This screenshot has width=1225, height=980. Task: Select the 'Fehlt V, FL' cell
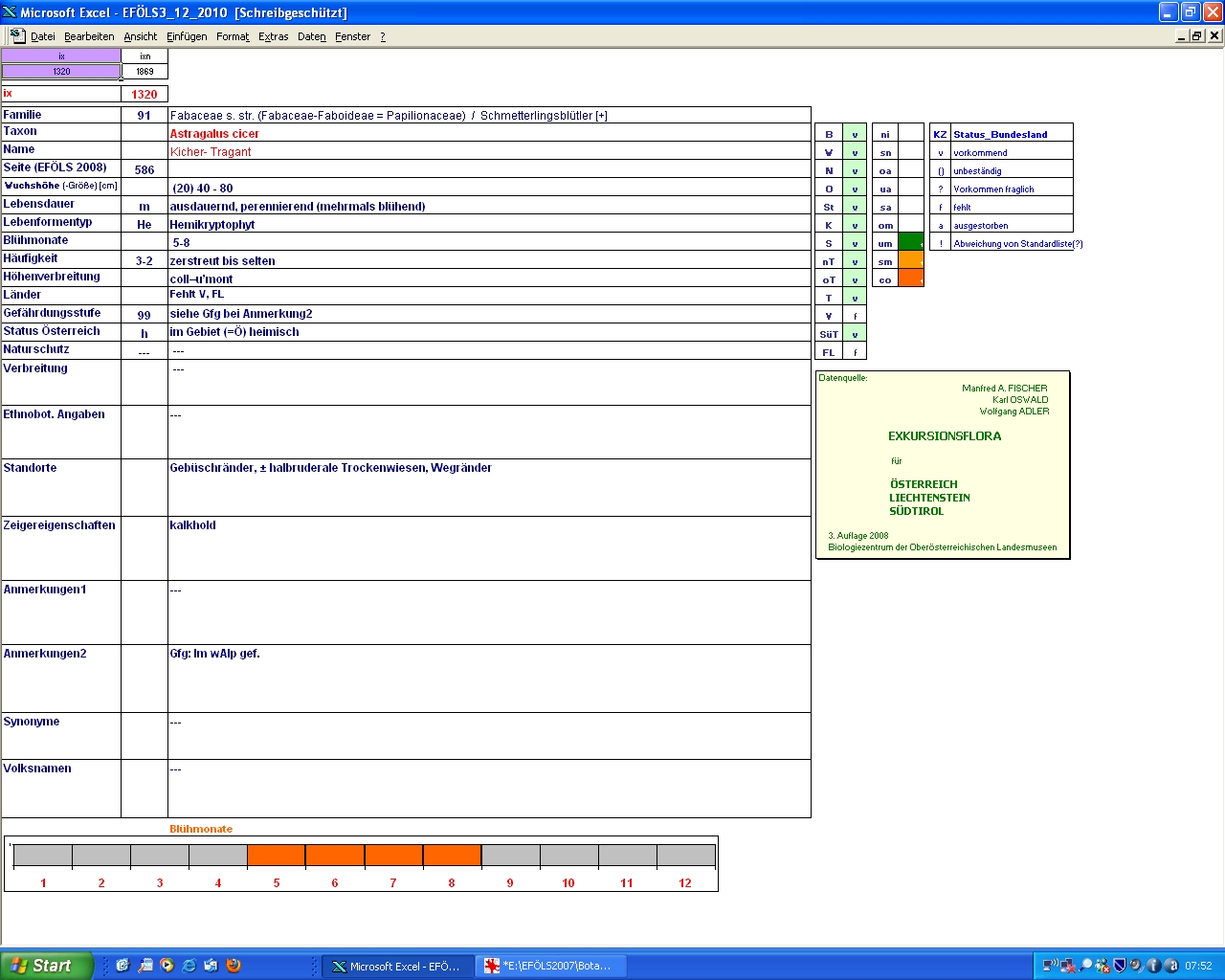point(489,295)
